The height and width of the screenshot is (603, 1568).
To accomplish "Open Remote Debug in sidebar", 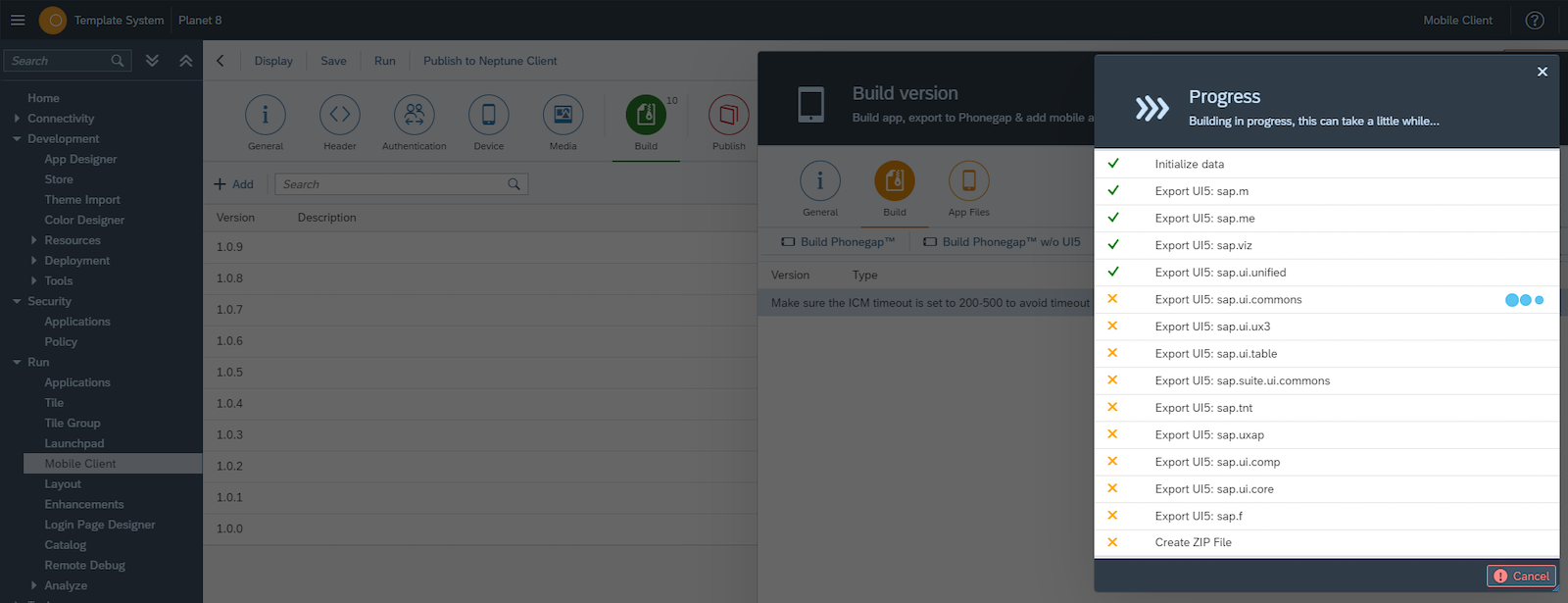I will coord(84,566).
